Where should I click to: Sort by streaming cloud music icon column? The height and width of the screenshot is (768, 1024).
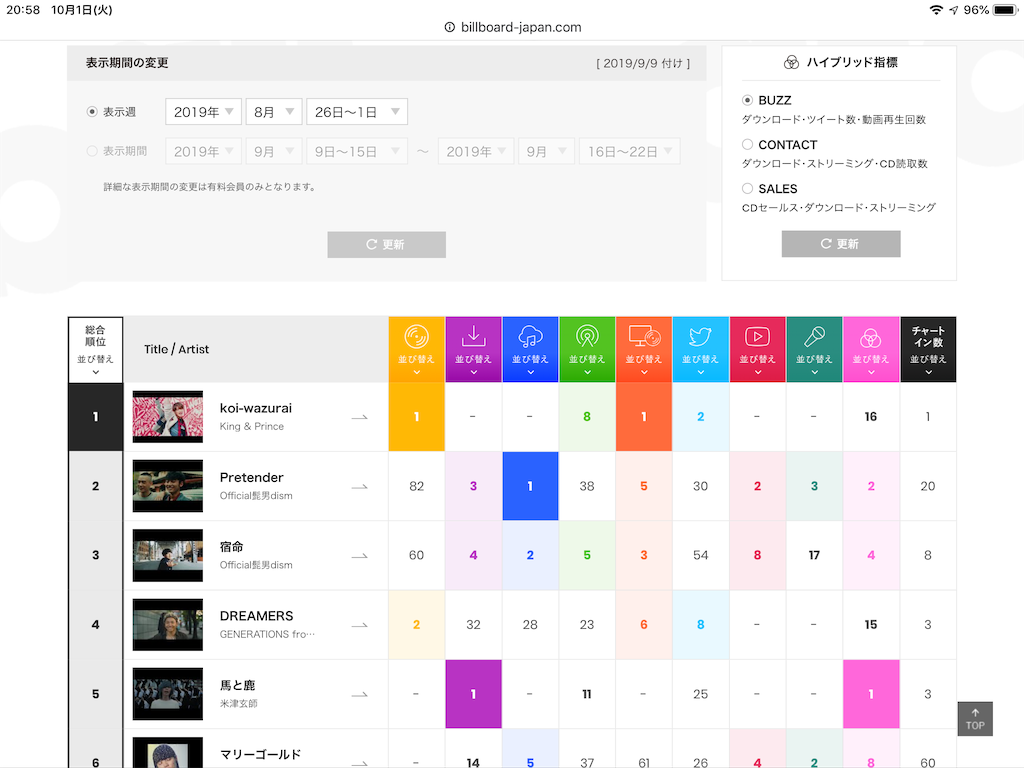(x=530, y=349)
